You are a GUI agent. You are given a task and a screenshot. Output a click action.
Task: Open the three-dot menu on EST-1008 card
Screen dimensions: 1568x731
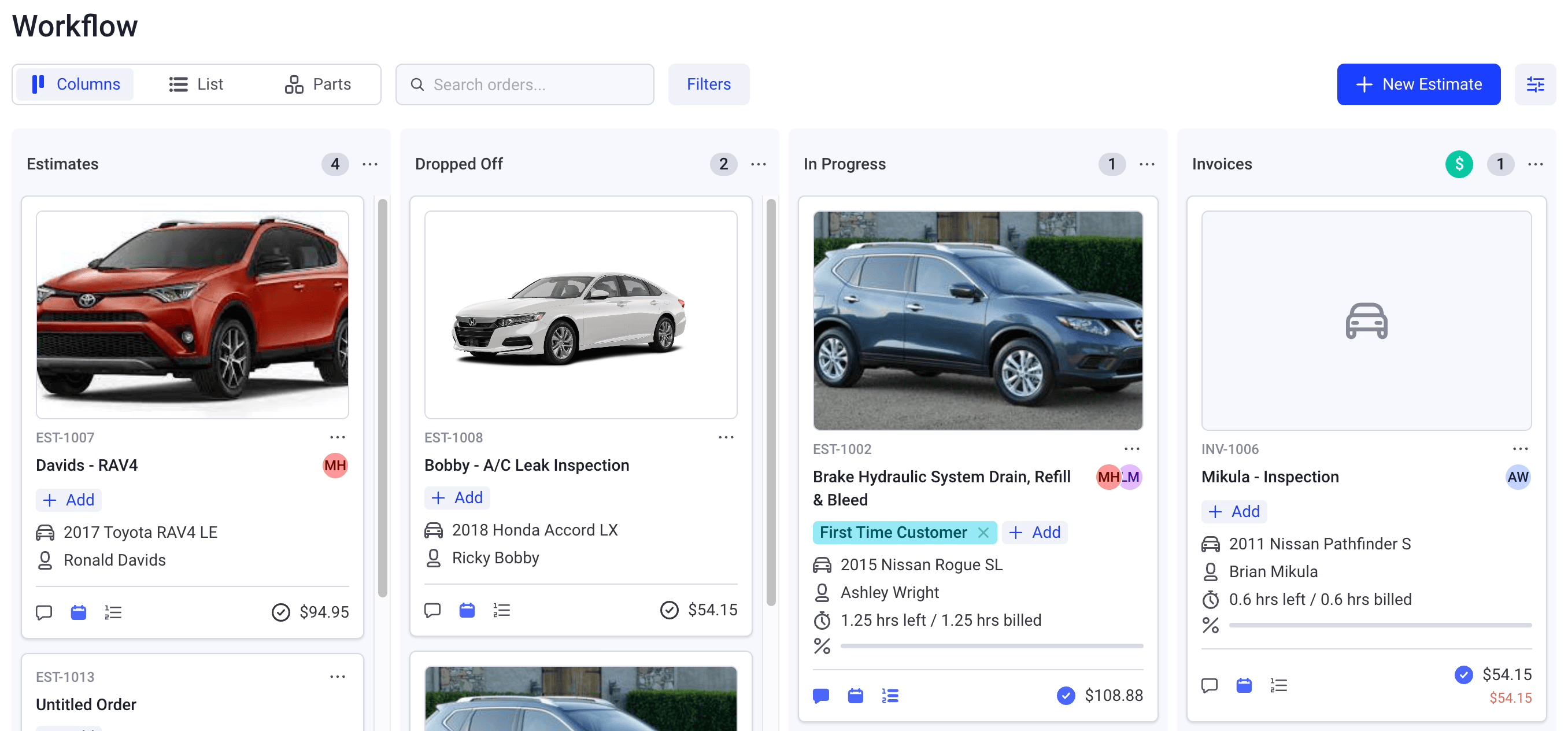click(726, 437)
